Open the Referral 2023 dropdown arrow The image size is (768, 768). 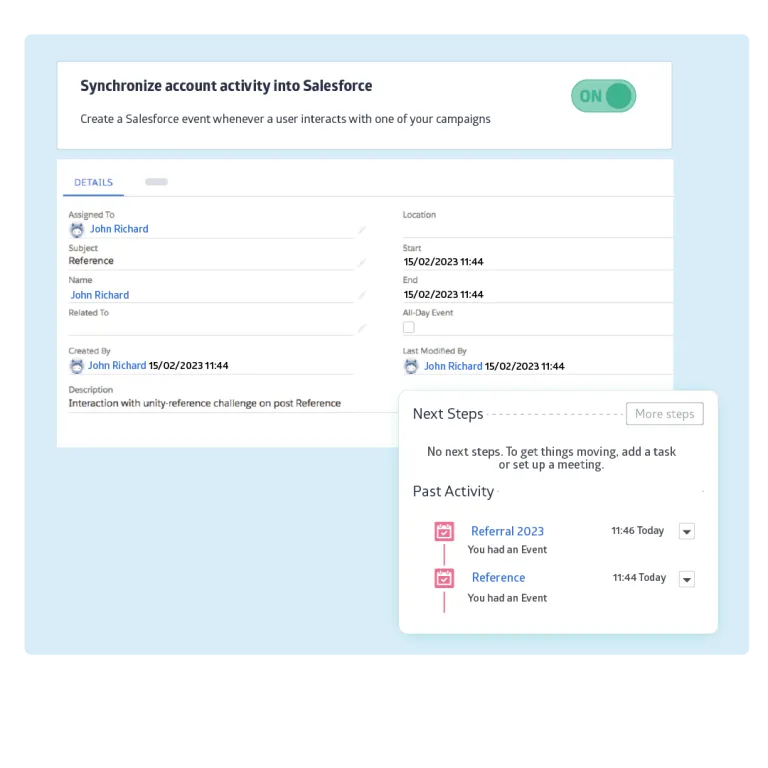[x=687, y=531]
